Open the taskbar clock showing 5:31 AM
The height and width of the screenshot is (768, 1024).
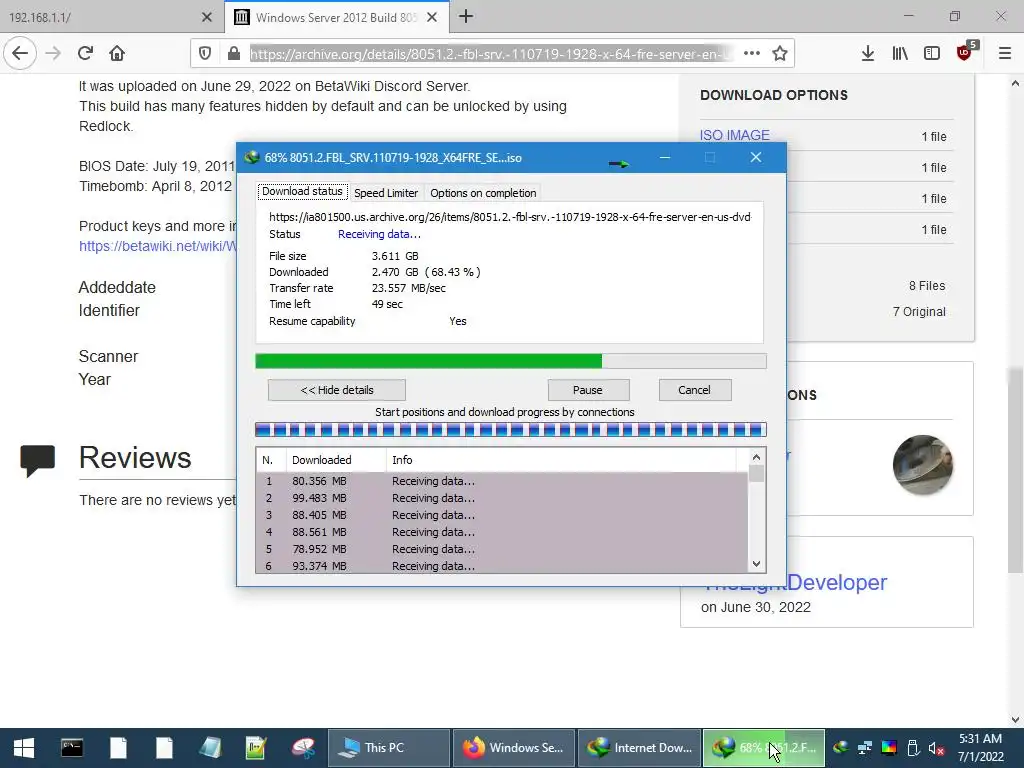pos(980,748)
